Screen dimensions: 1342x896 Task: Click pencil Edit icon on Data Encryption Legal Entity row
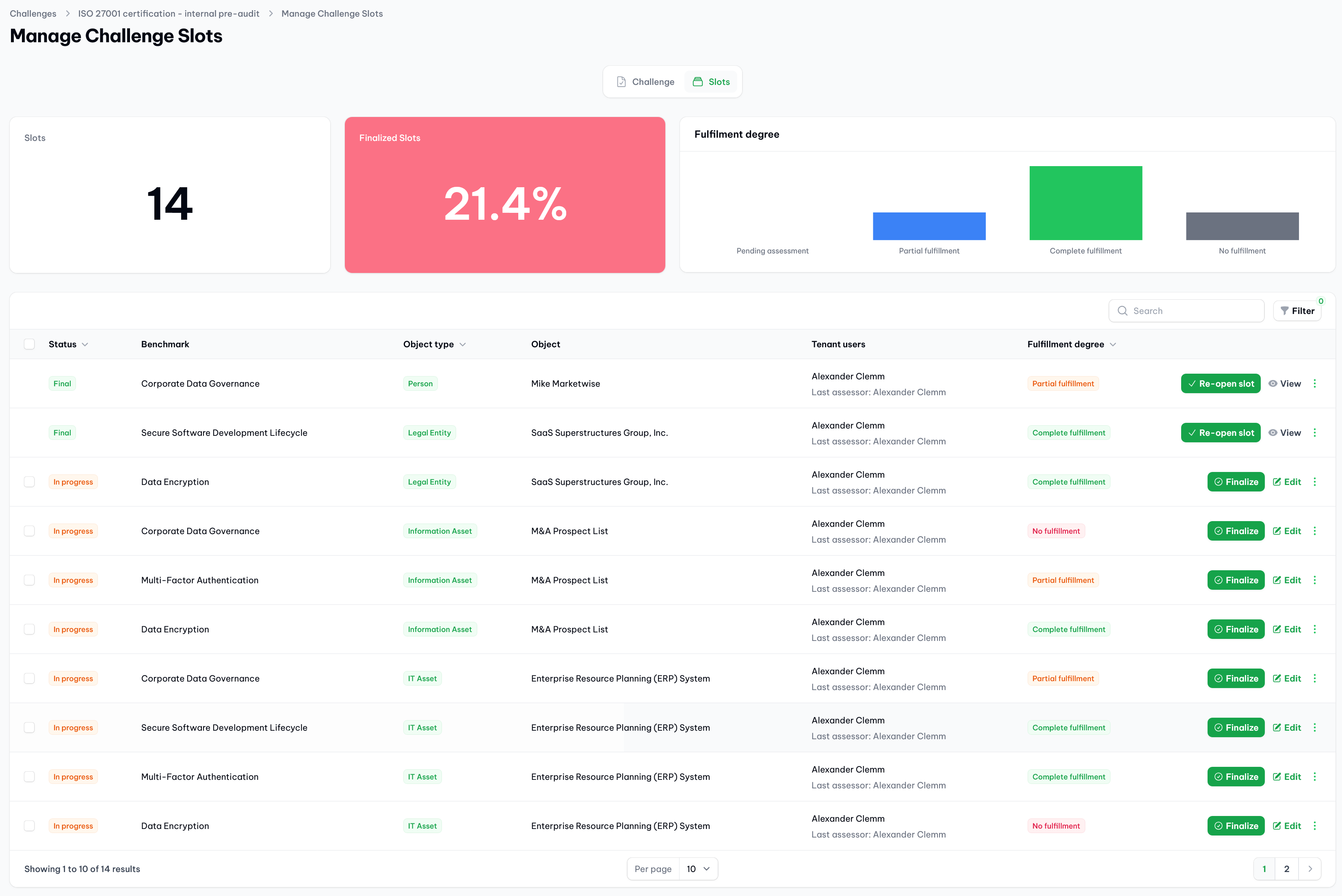[x=1277, y=482]
